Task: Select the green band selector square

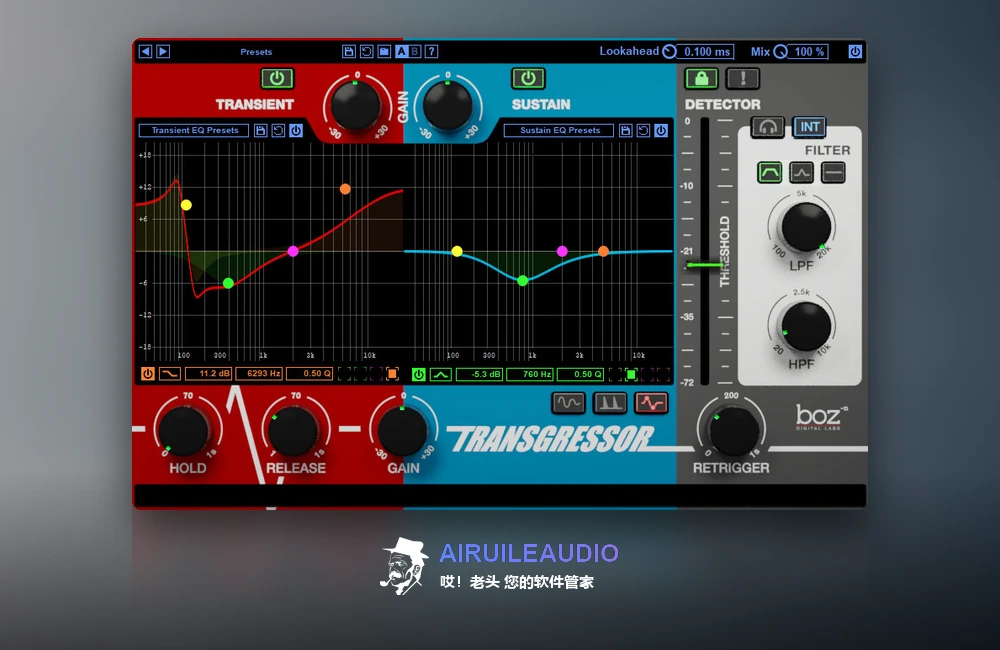Action: point(631,374)
